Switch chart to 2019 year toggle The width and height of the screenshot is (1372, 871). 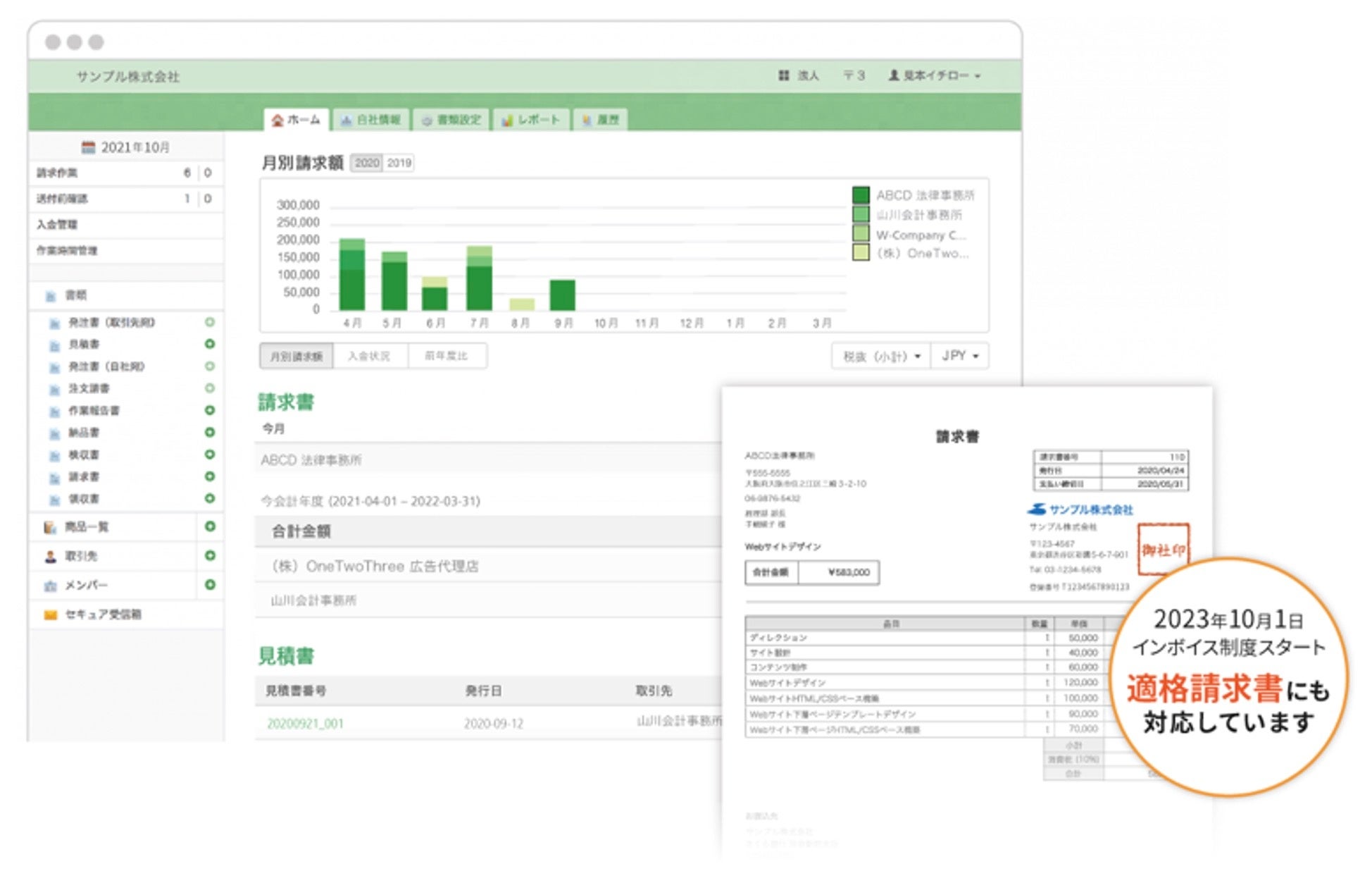[x=399, y=163]
